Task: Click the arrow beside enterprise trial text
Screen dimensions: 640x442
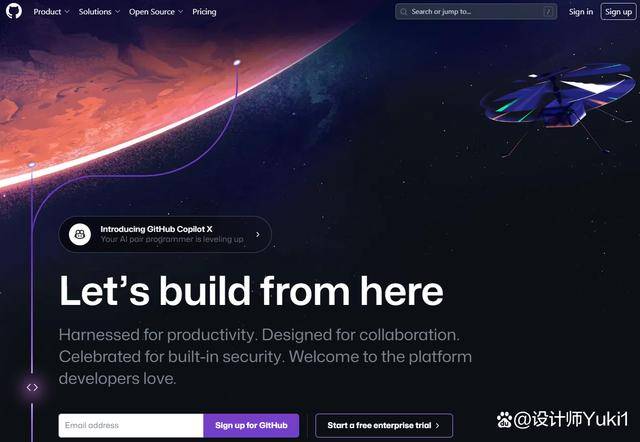Action: pos(438,425)
